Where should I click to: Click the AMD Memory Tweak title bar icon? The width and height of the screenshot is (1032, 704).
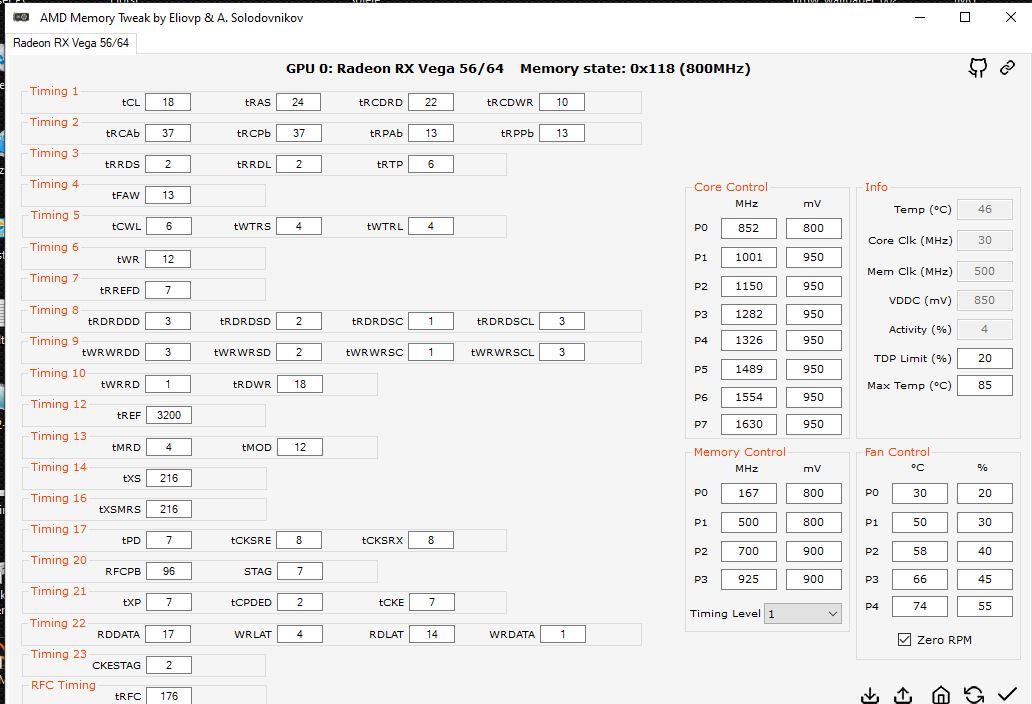click(22, 17)
